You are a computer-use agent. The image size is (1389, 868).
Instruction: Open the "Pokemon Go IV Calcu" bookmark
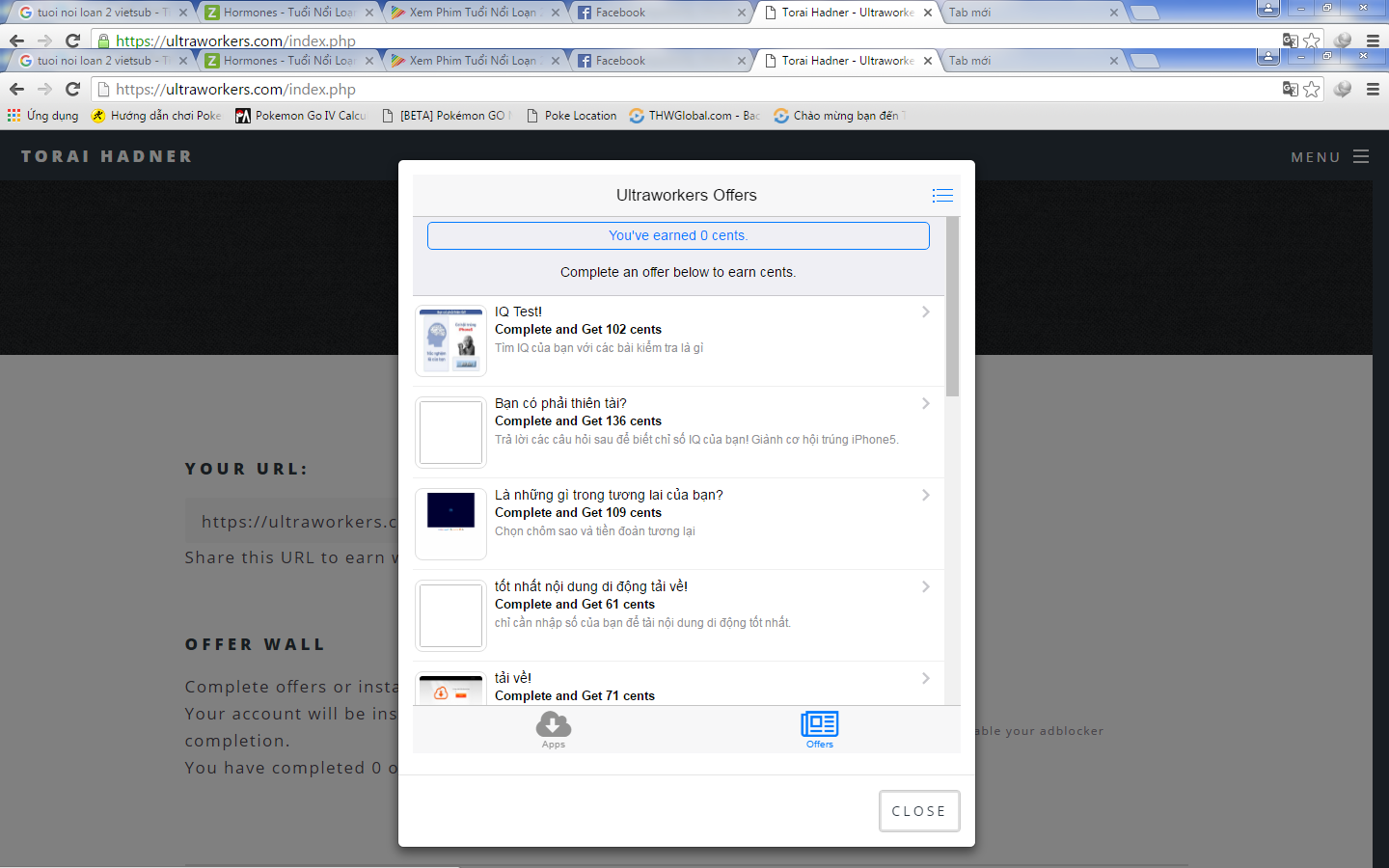point(301,116)
